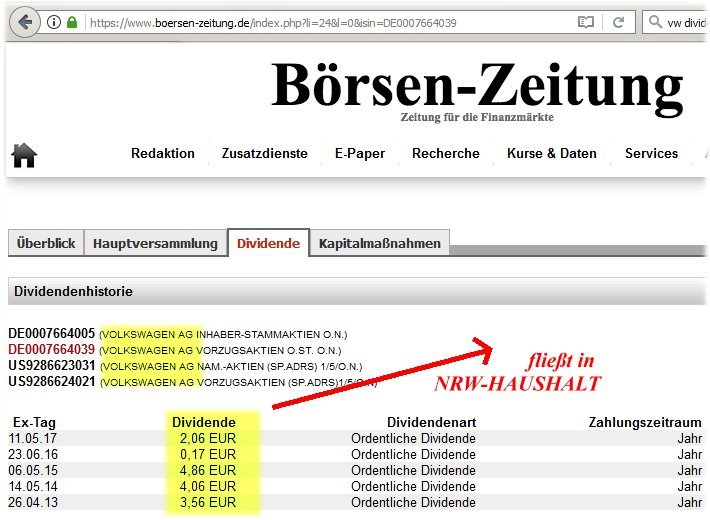Click the green padlock security icon
710x520 pixels.
tap(72, 22)
